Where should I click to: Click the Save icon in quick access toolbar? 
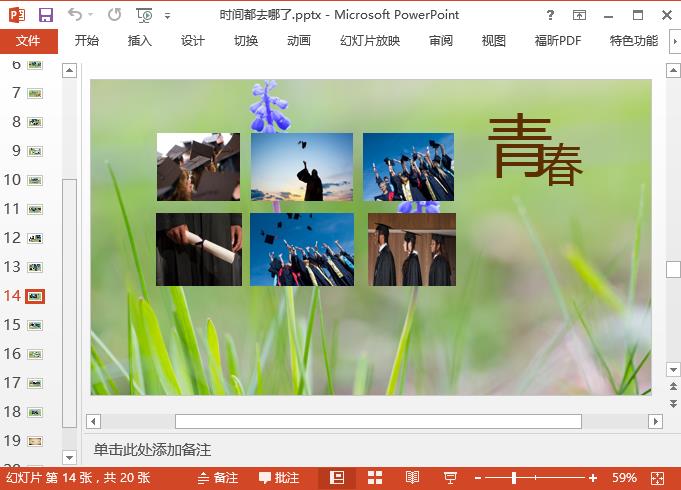46,15
